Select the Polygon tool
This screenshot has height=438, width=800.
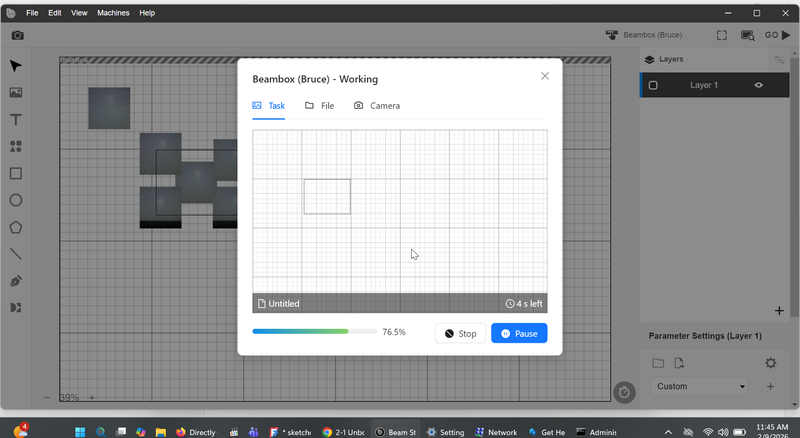point(16,227)
